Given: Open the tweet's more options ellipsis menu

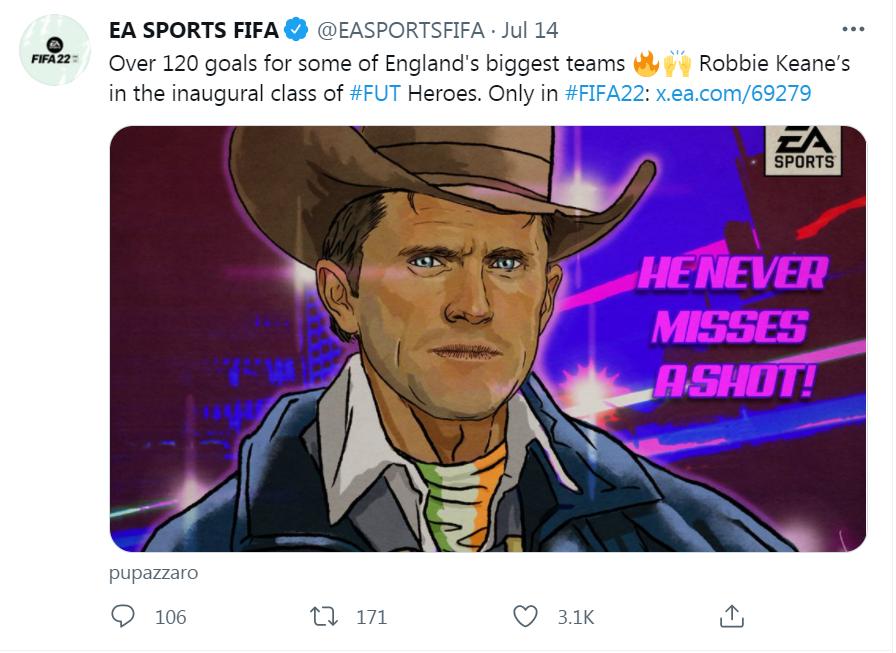Looking at the screenshot, I should 853,30.
